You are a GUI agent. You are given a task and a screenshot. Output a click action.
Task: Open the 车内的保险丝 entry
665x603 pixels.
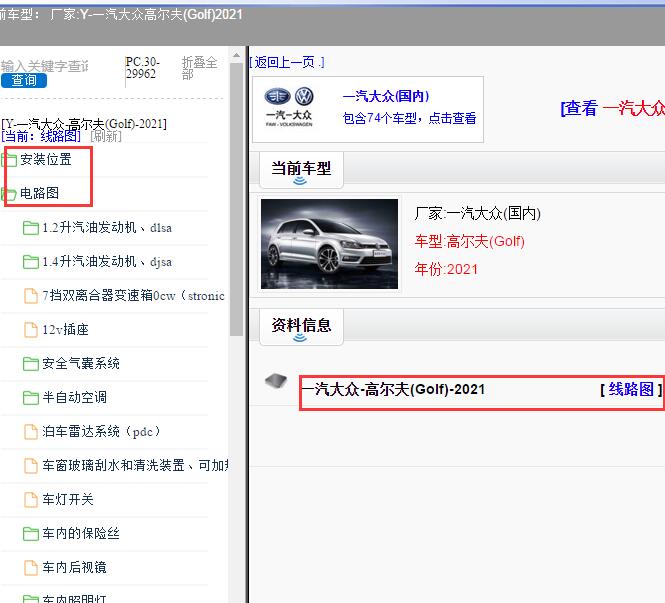[81, 533]
